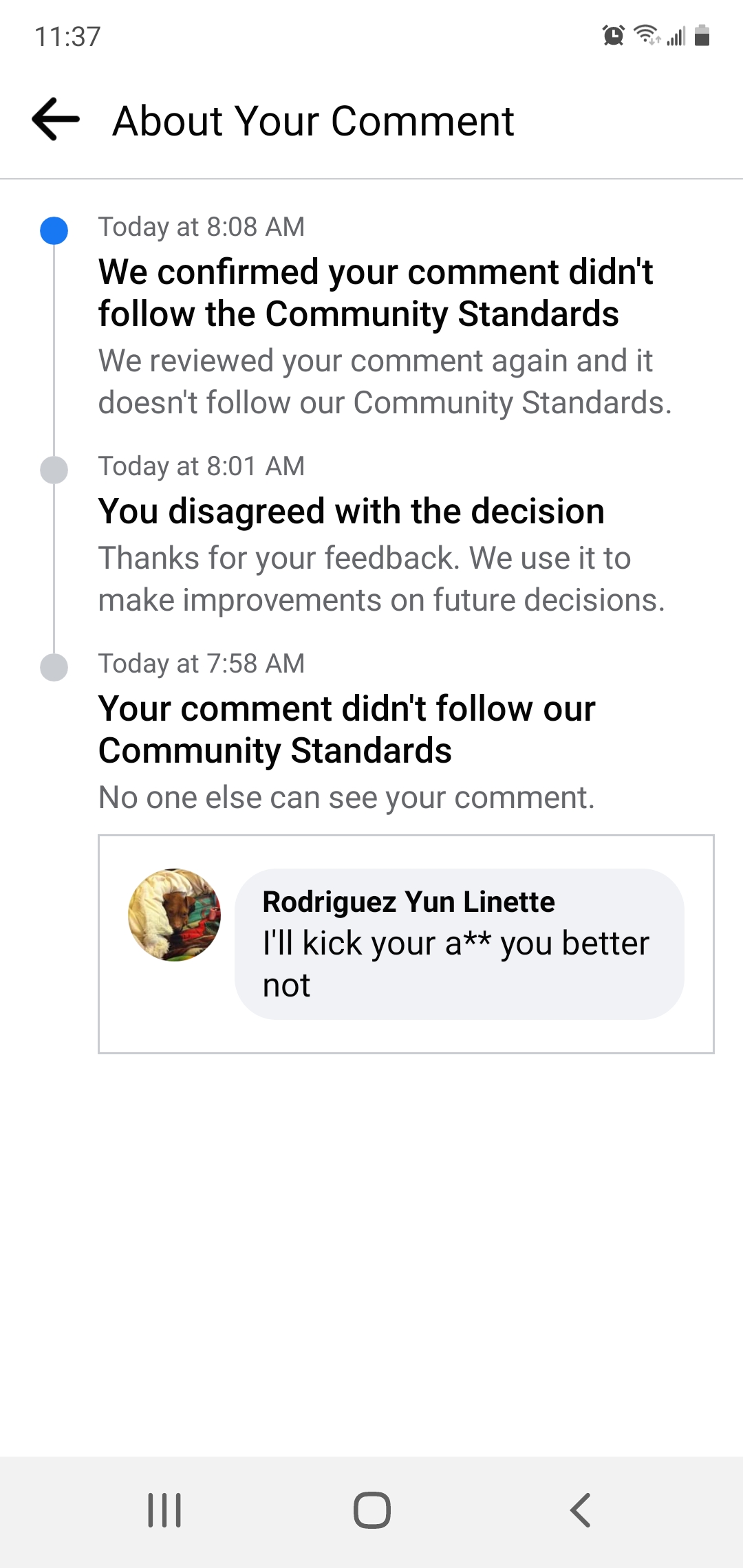Tap the Today at 7:58 AM timestamp
This screenshot has height=1568, width=743.
point(202,663)
